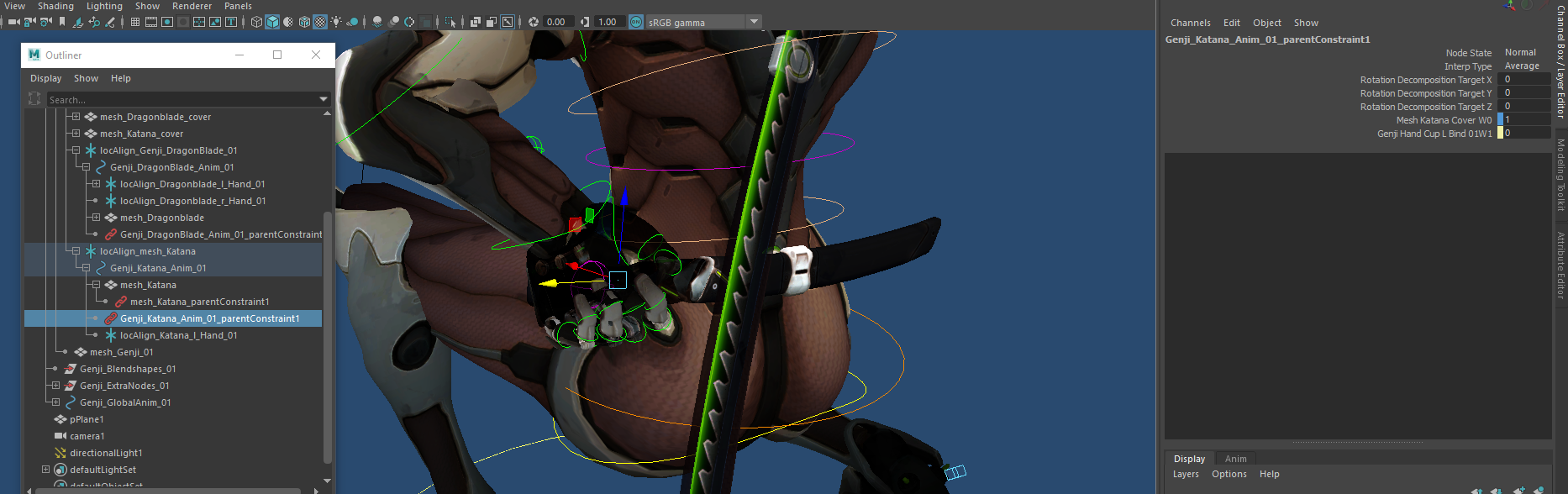The height and width of the screenshot is (494, 1568).
Task: Click the Use Default Material icon
Action: click(288, 22)
